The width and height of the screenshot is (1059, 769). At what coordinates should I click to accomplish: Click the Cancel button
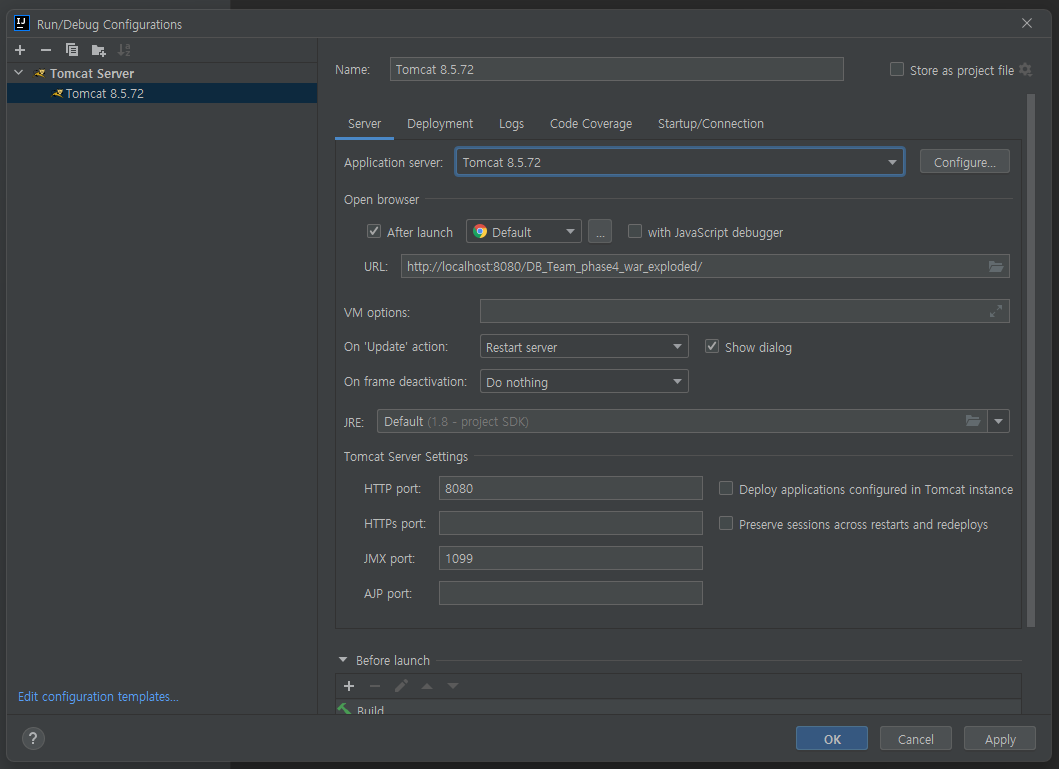tap(916, 739)
